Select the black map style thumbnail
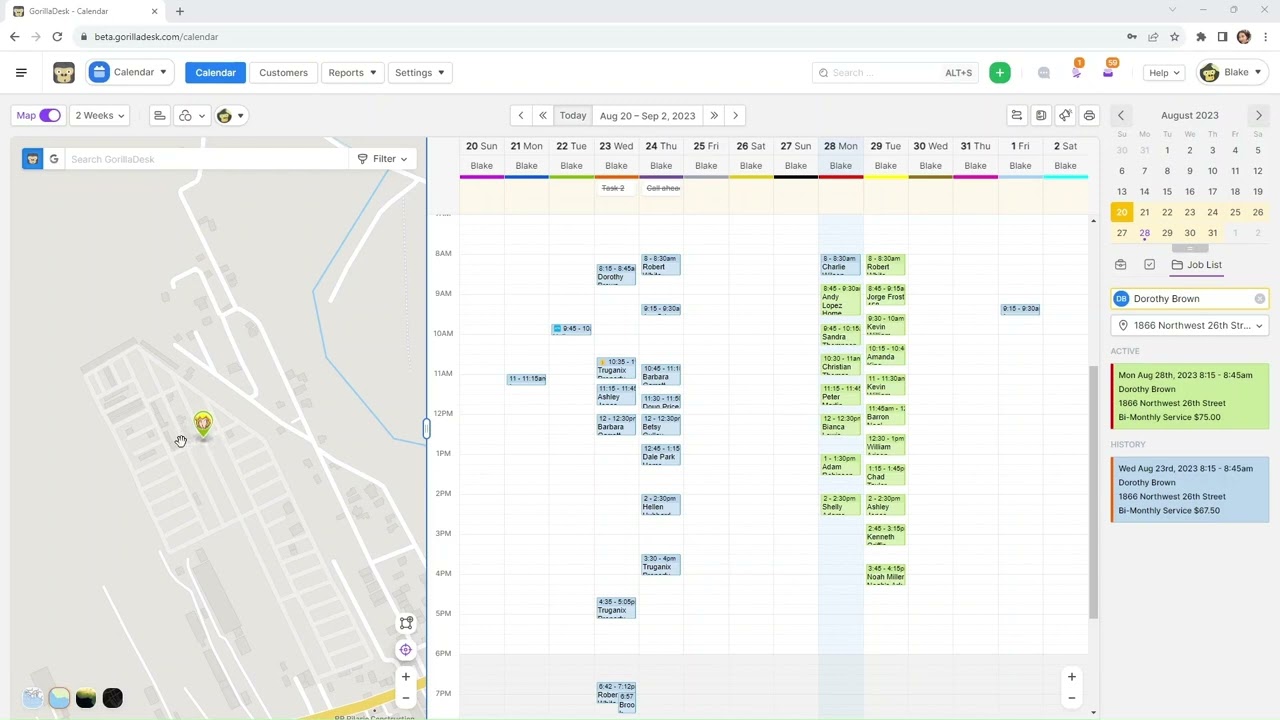 coord(112,698)
